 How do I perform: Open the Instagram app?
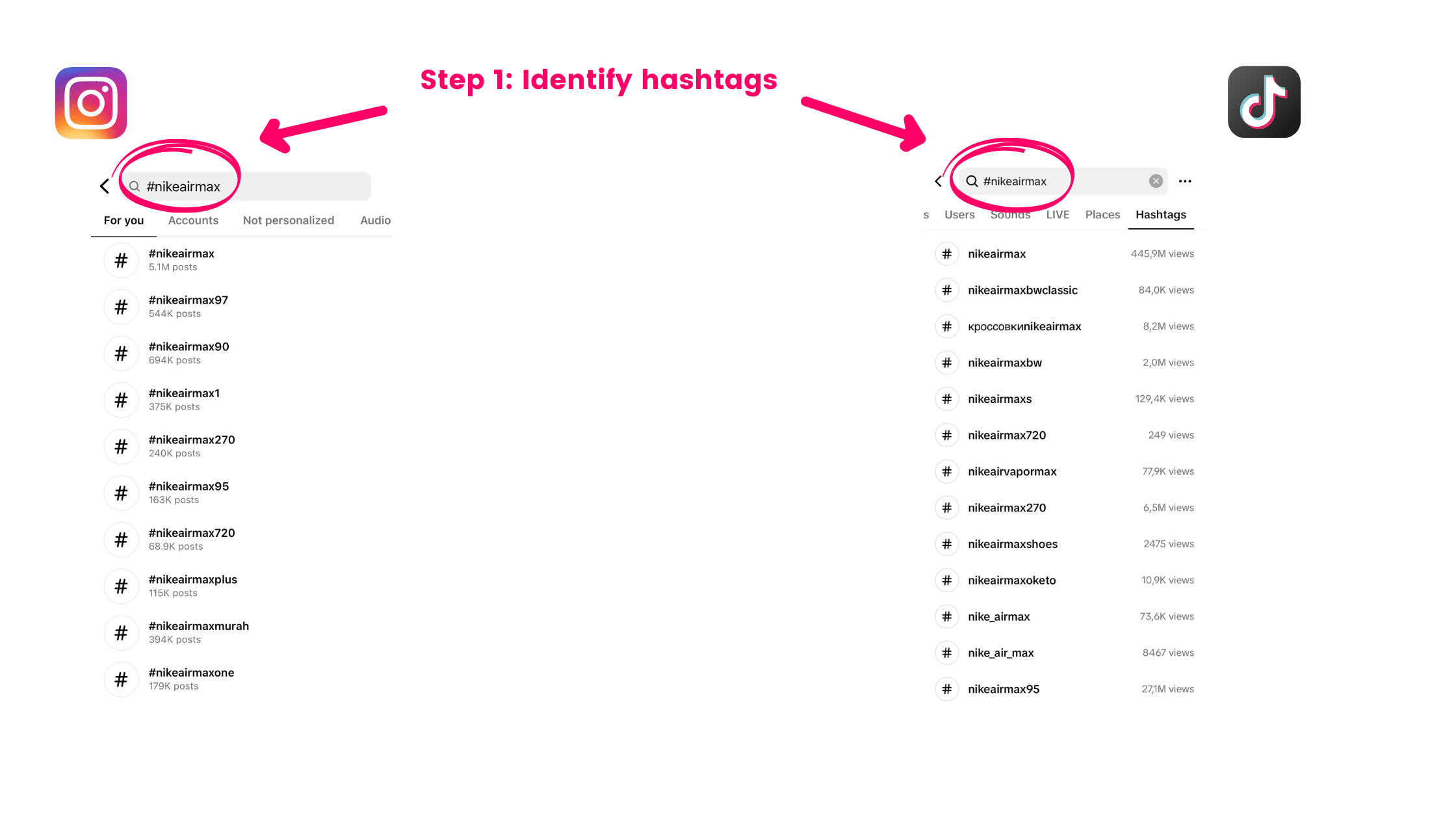(90, 100)
